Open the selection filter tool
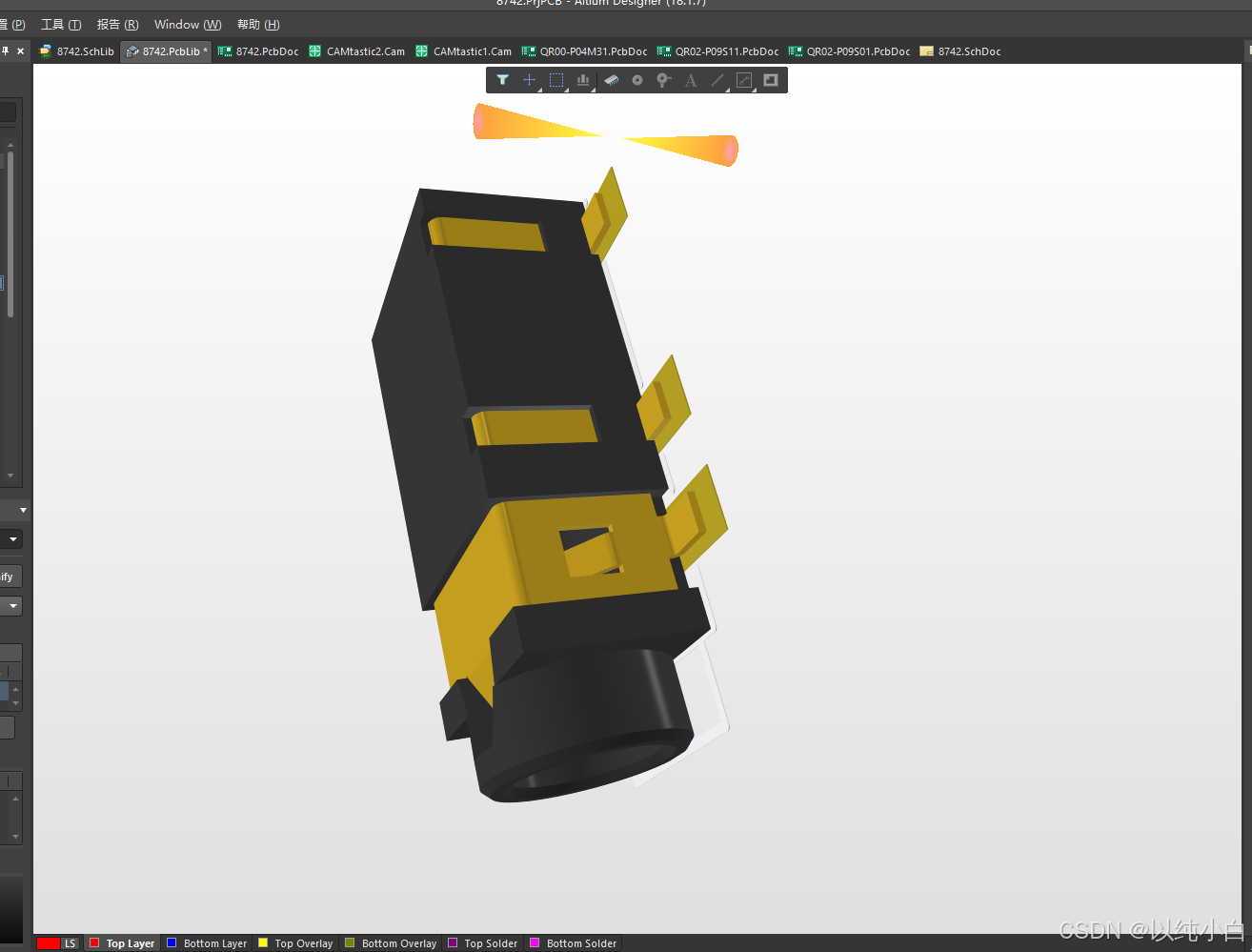 [502, 80]
